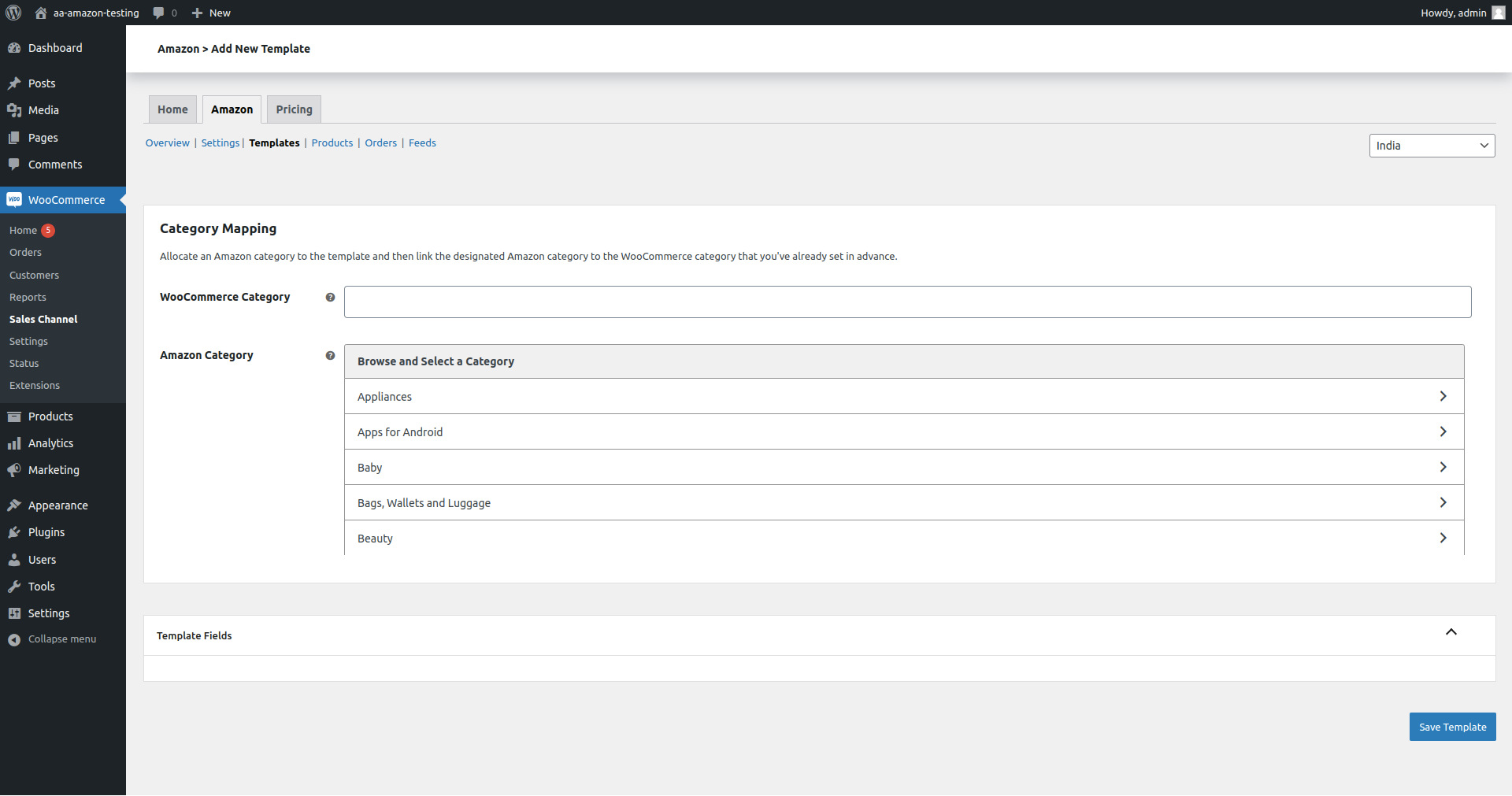Click the admin user avatar icon
Image resolution: width=1512 pixels, height=796 pixels.
click(1498, 13)
